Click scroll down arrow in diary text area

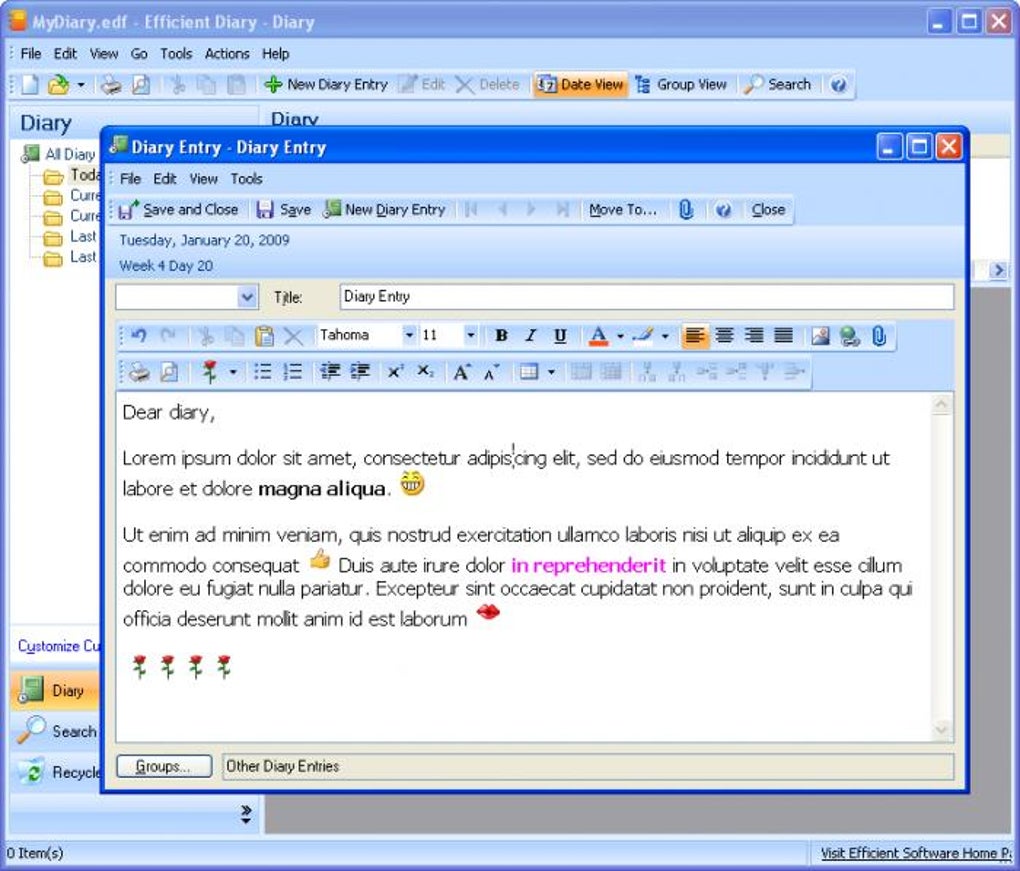click(x=941, y=730)
